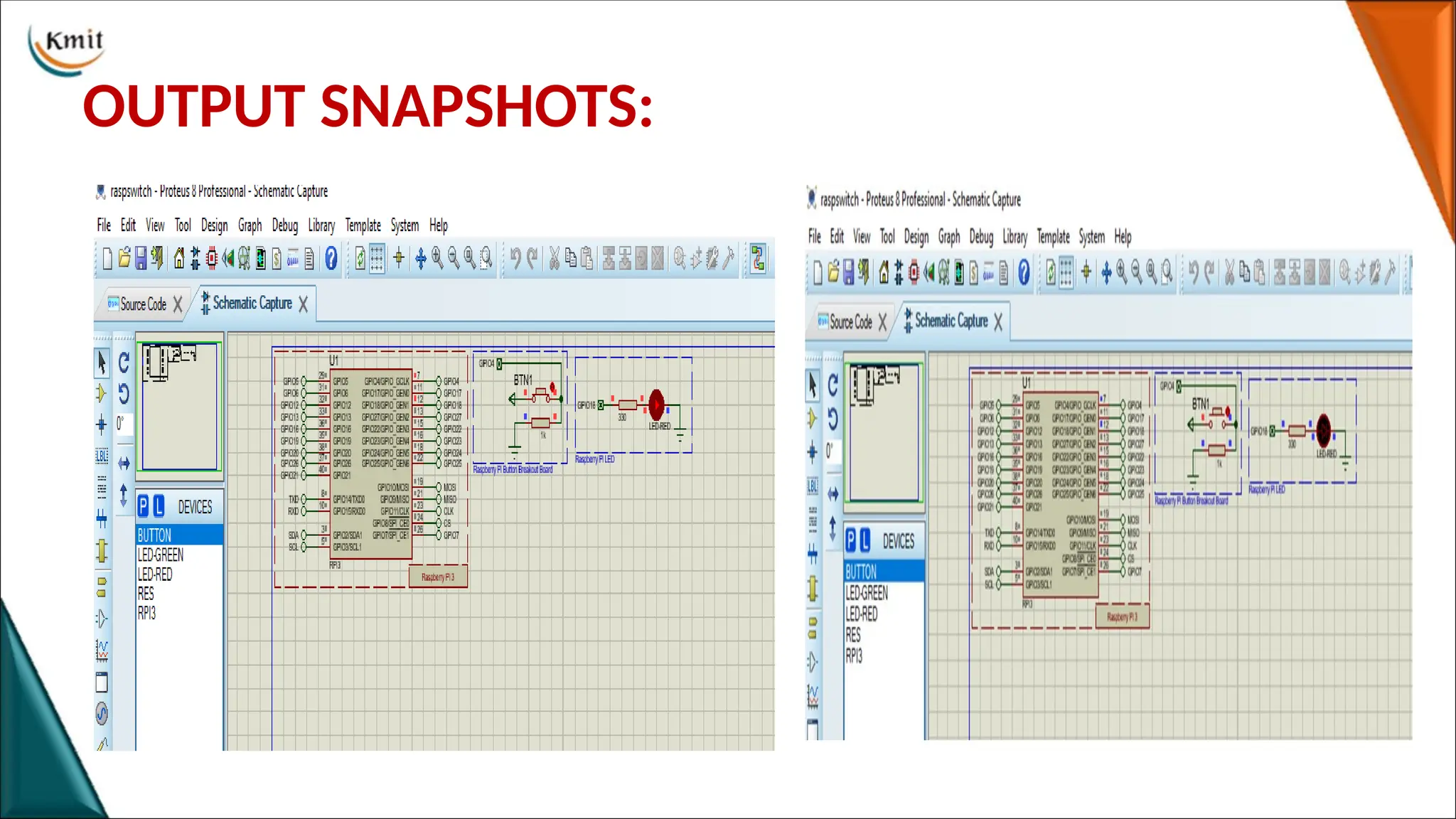1456x819 pixels.
Task: Click Zoom In magnifier in right window toolbar
Action: (1121, 272)
